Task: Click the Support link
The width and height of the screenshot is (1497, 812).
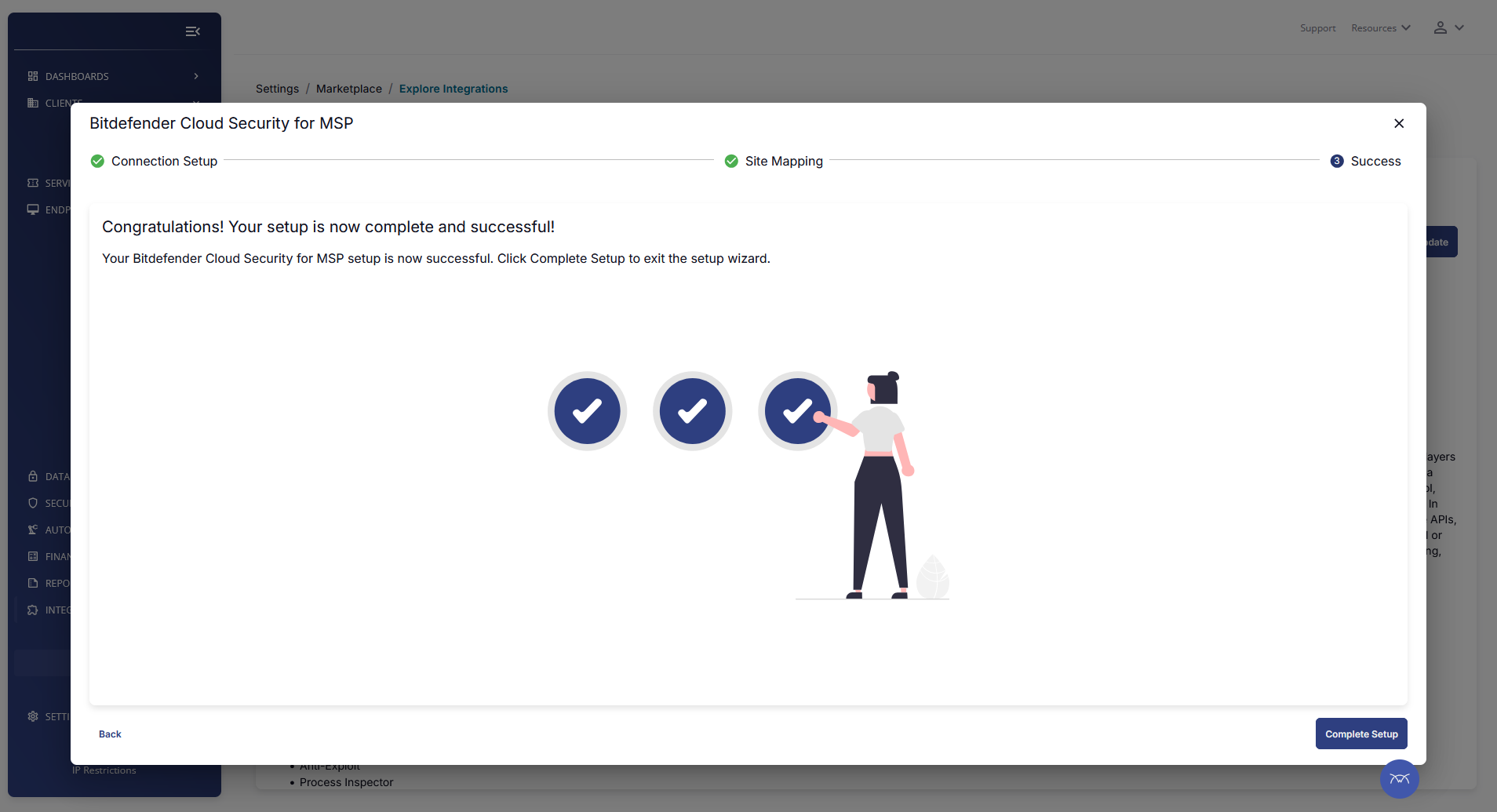Action: 1317,28
